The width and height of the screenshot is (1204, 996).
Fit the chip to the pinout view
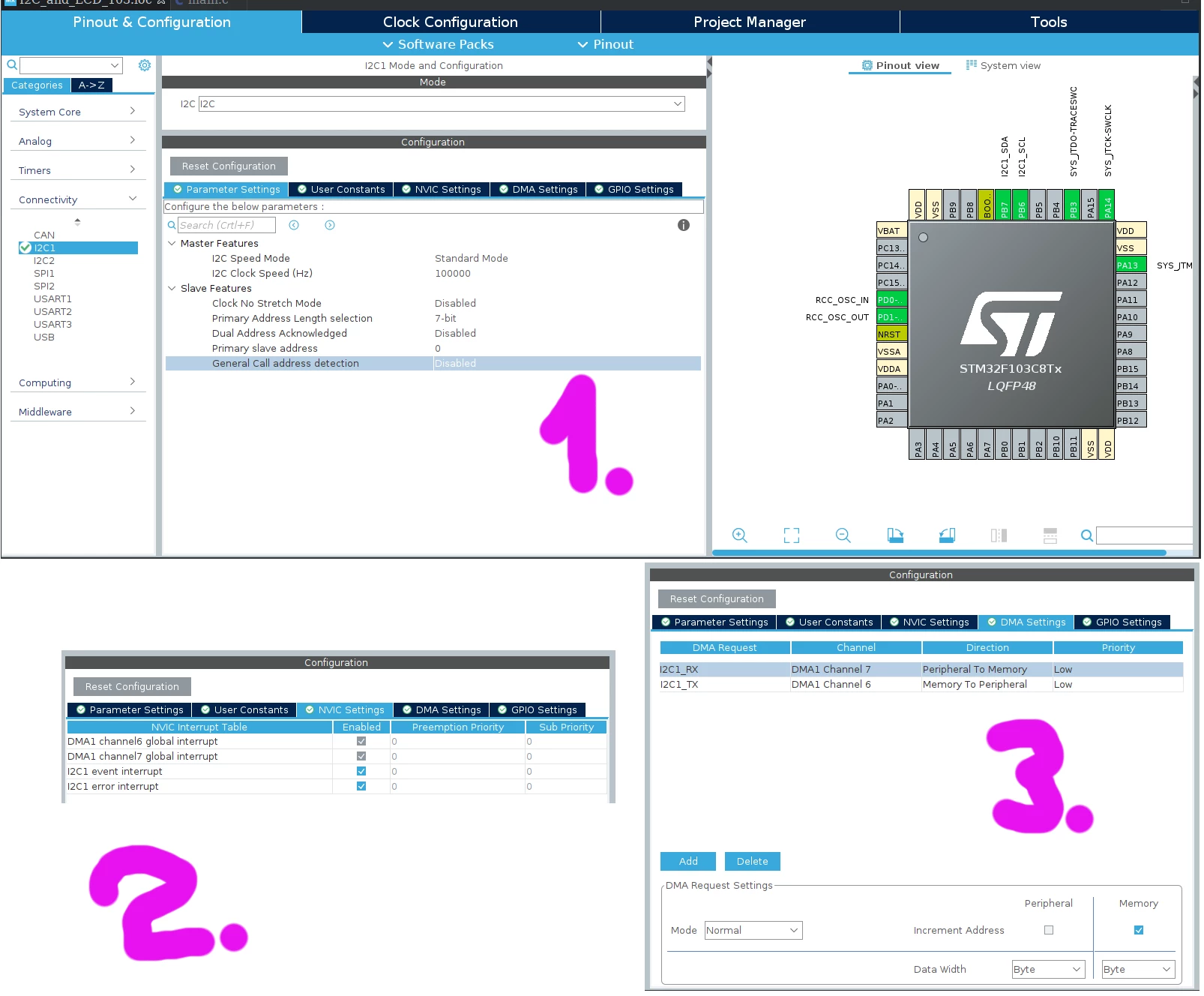pos(792,535)
